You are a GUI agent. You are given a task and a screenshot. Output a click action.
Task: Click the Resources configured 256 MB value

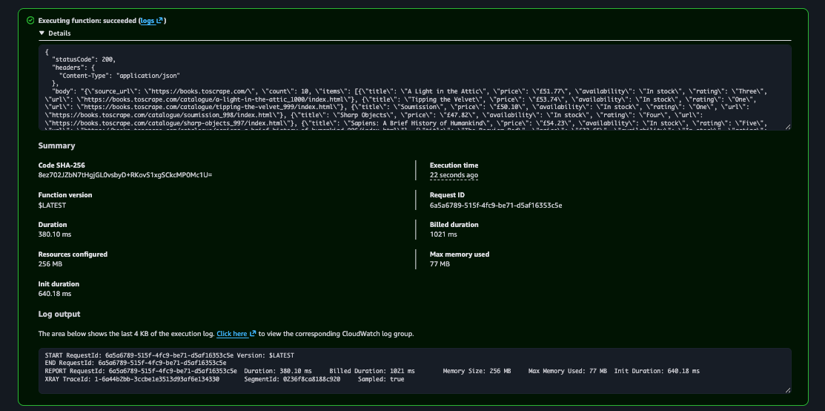click(x=50, y=264)
